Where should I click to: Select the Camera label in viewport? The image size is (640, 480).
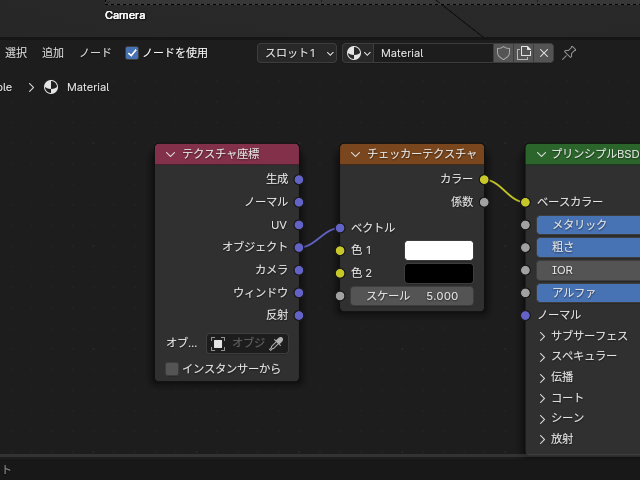[125, 16]
